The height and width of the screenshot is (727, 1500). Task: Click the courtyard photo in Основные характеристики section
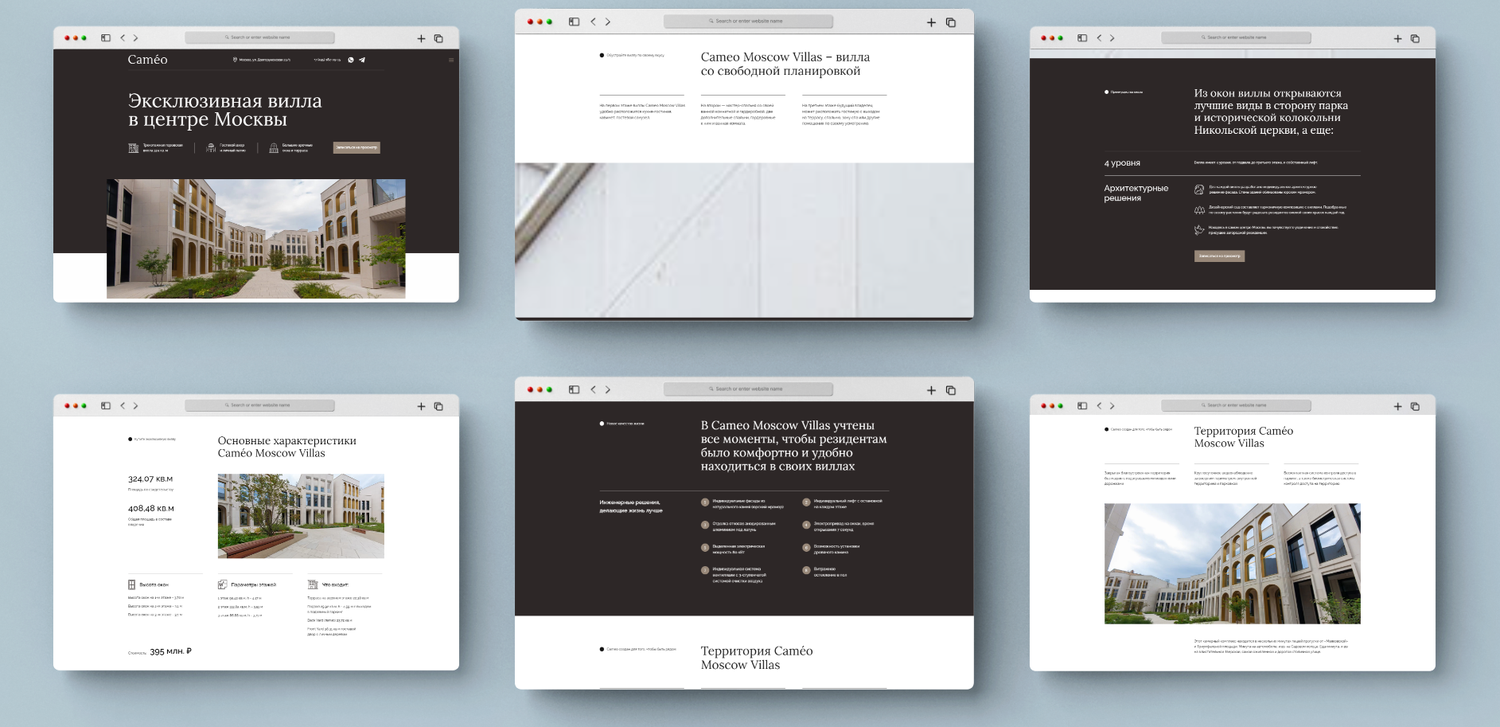(x=301, y=516)
